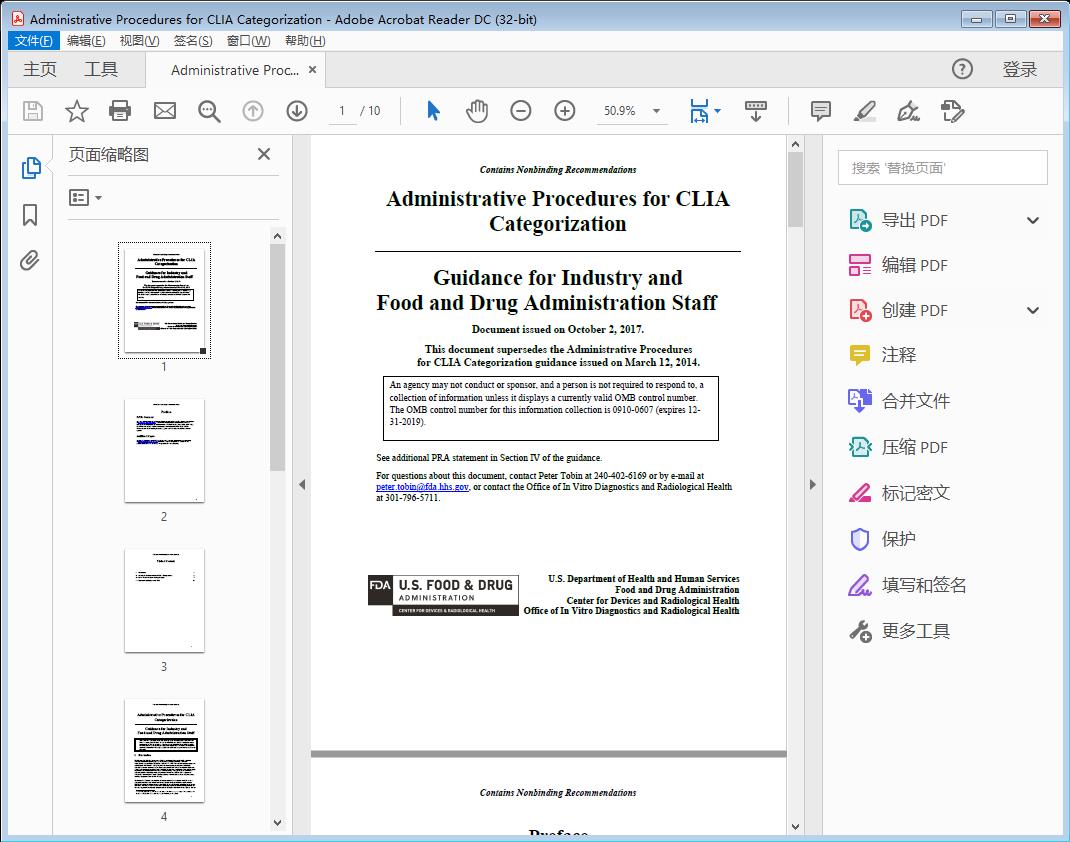This screenshot has height=842, width=1070.
Task: Select the page 2 thumbnail
Action: (x=164, y=451)
